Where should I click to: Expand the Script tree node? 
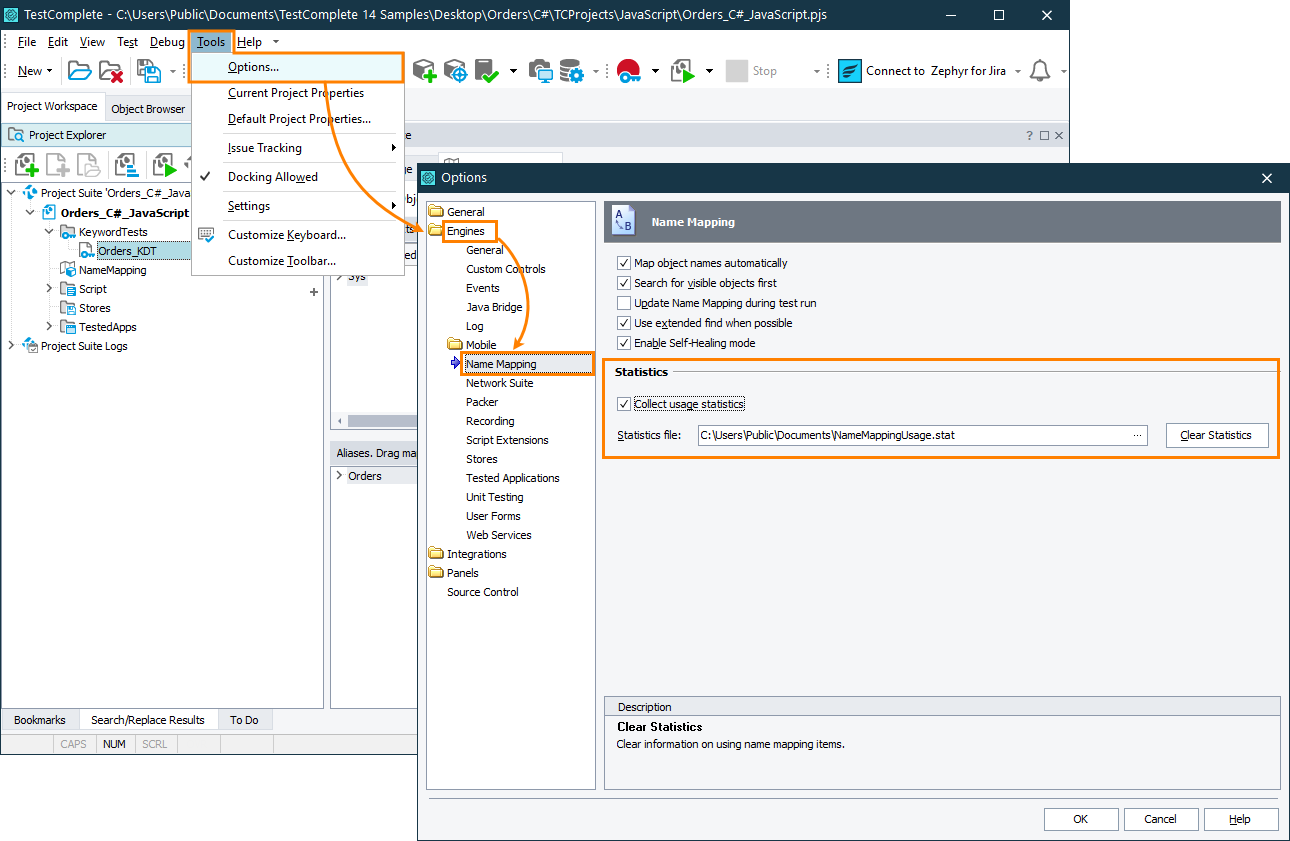(49, 289)
